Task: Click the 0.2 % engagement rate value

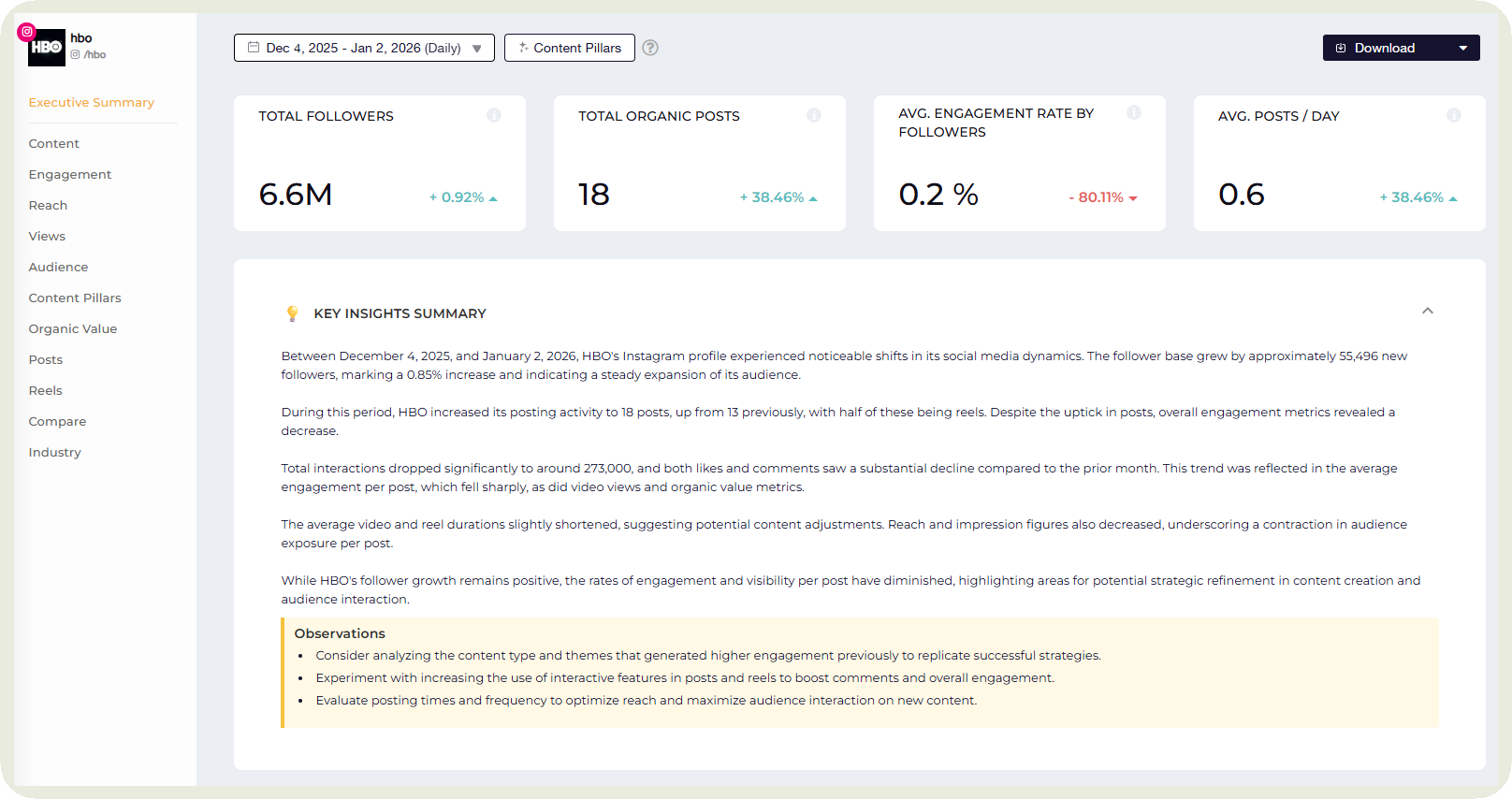Action: tap(938, 195)
